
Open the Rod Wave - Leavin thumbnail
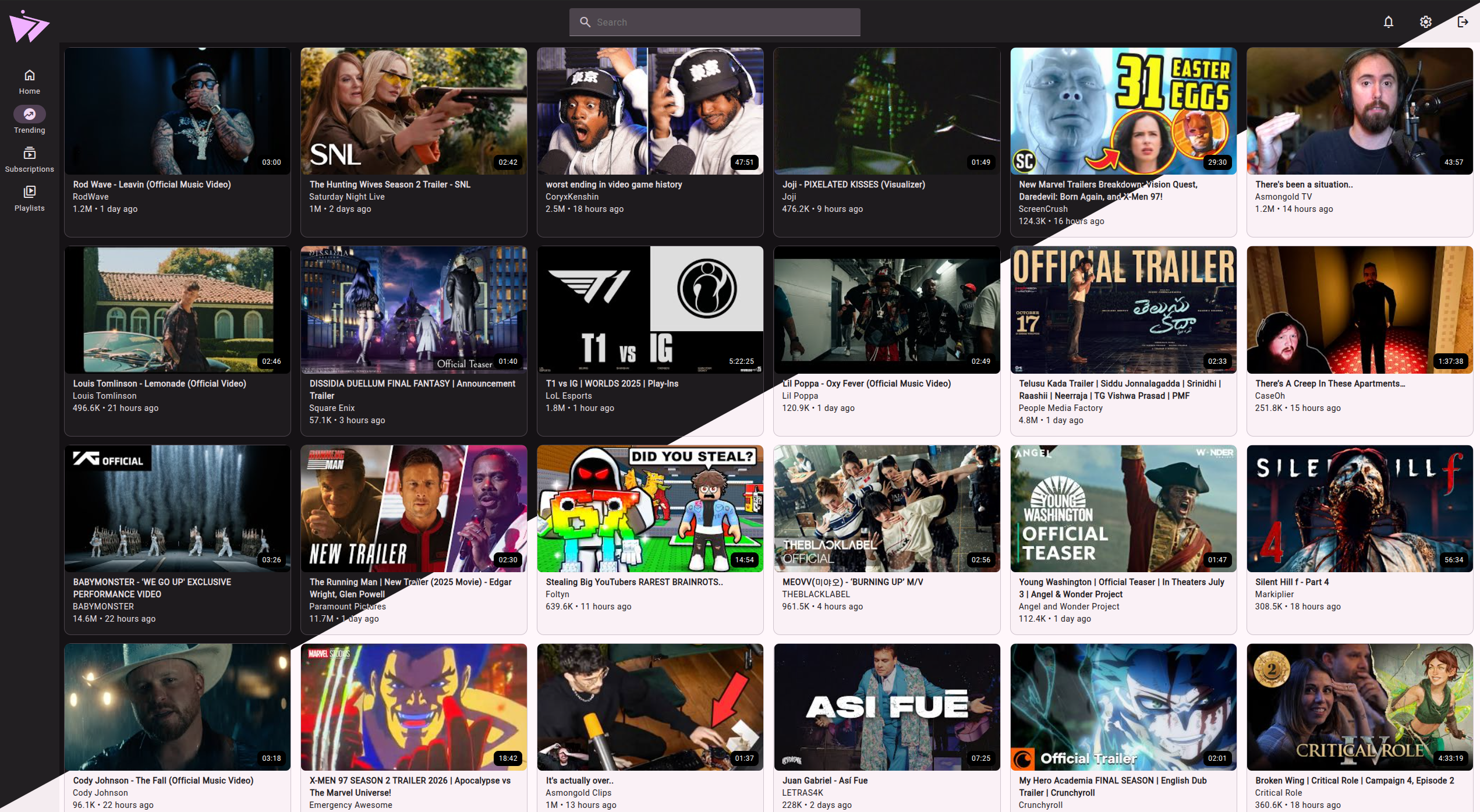point(177,111)
